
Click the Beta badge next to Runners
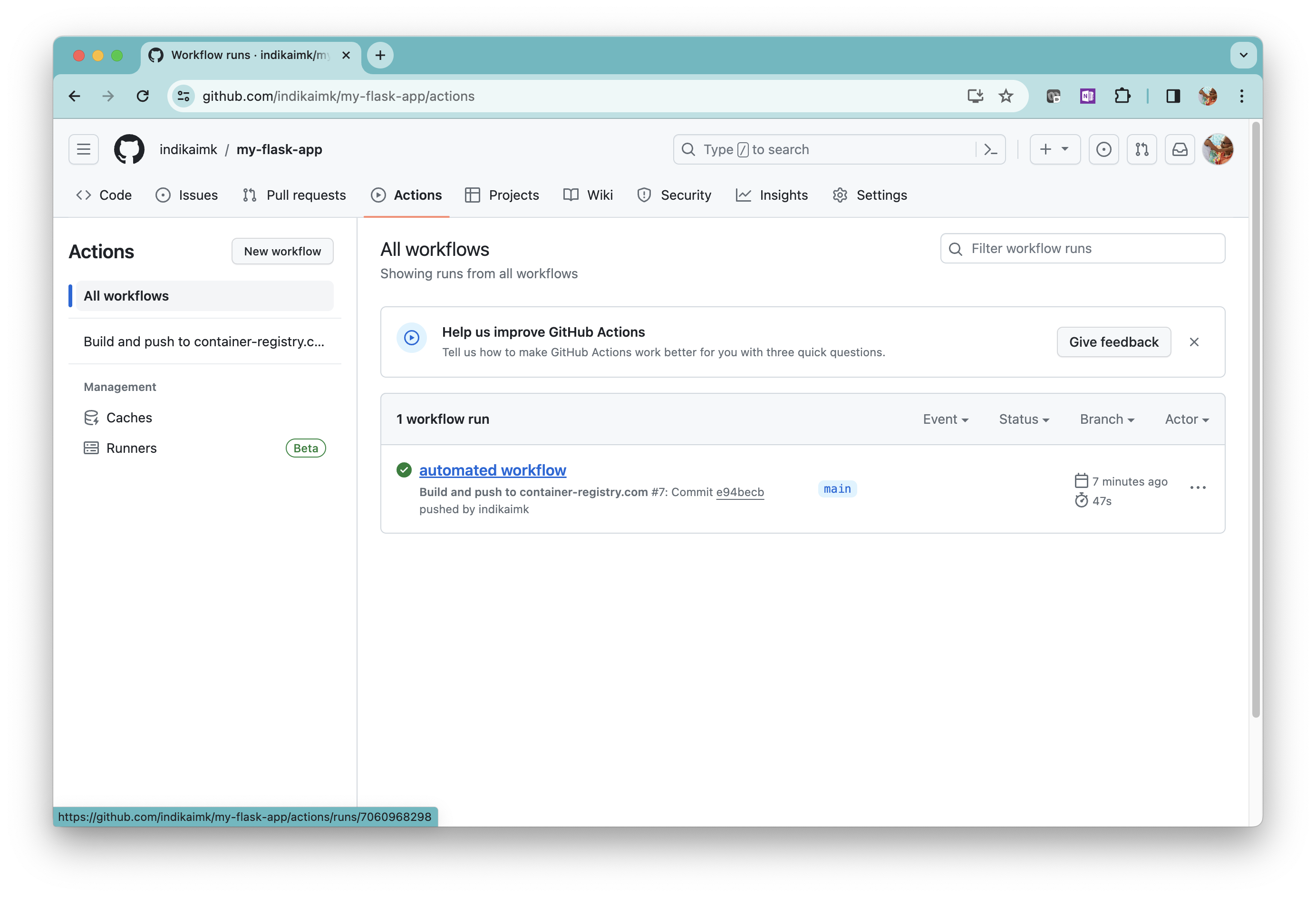click(306, 448)
